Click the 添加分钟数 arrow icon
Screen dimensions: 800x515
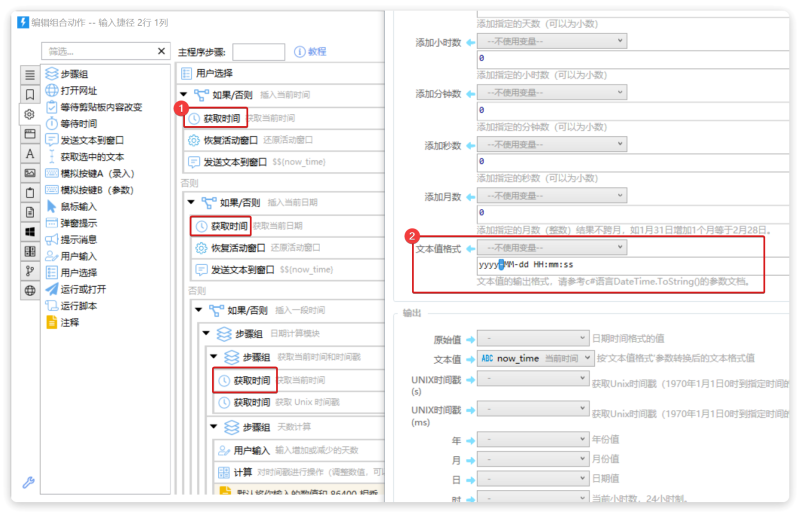coord(470,93)
